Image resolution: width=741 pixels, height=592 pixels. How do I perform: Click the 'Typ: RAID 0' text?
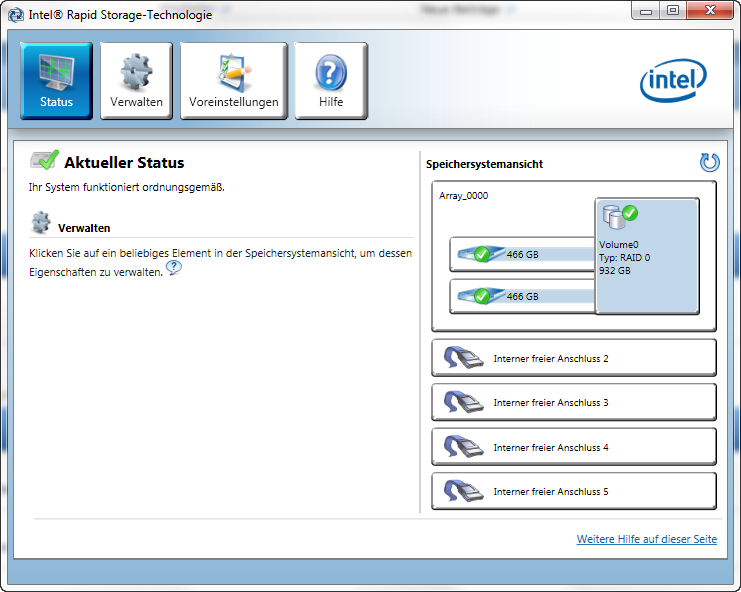click(624, 257)
